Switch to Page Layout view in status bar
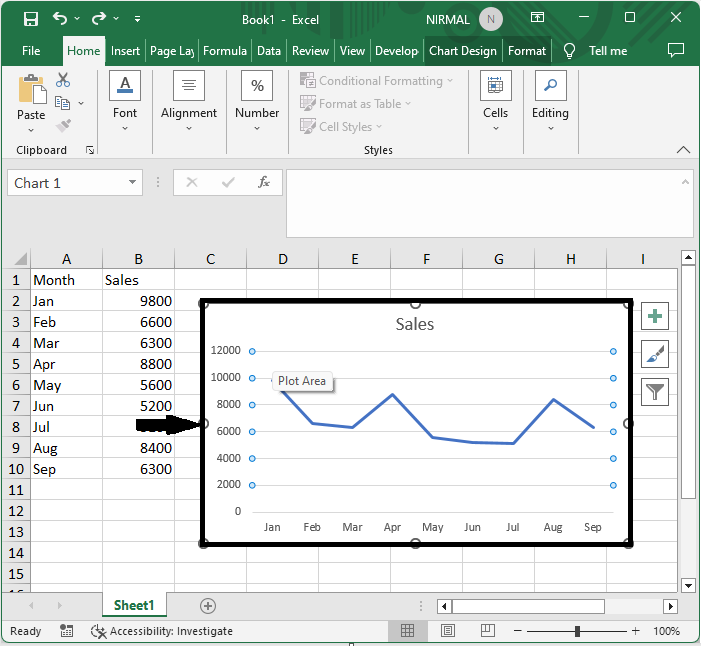Screen dimensions: 701x646 (449, 631)
